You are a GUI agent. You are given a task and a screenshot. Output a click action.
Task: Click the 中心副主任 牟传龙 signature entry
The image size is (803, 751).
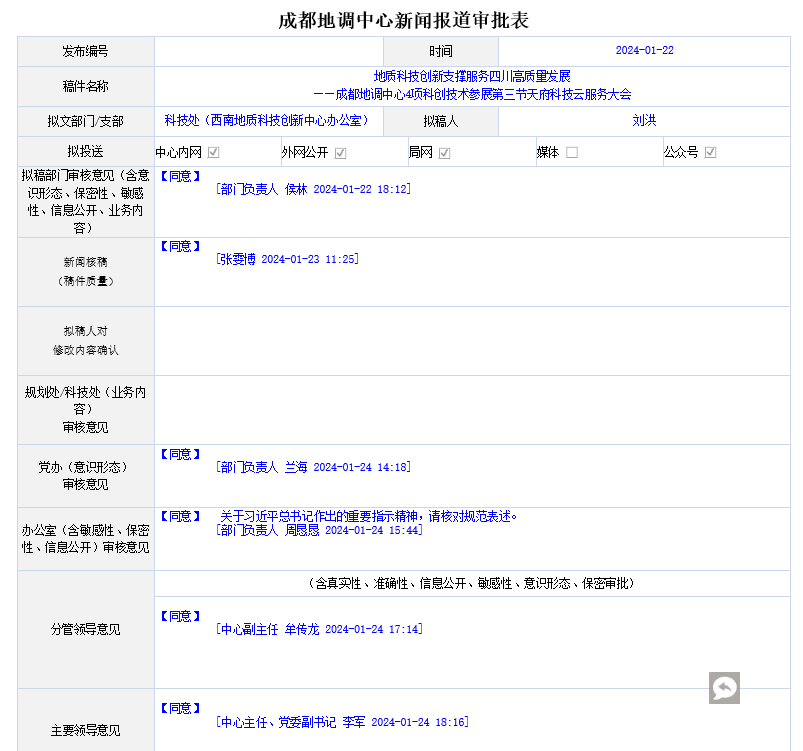(x=319, y=629)
